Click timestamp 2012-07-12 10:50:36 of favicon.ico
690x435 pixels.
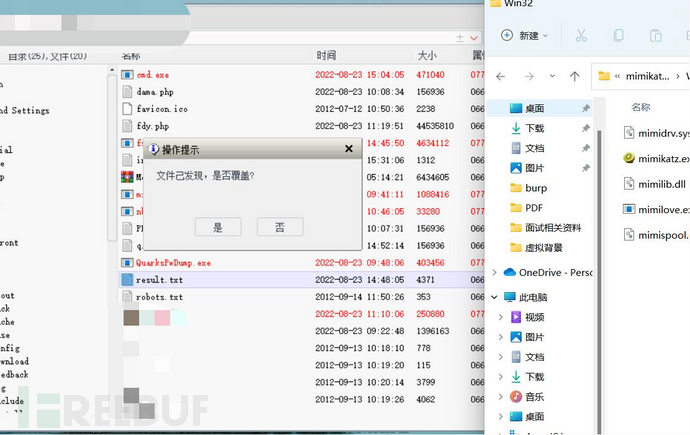(x=360, y=109)
